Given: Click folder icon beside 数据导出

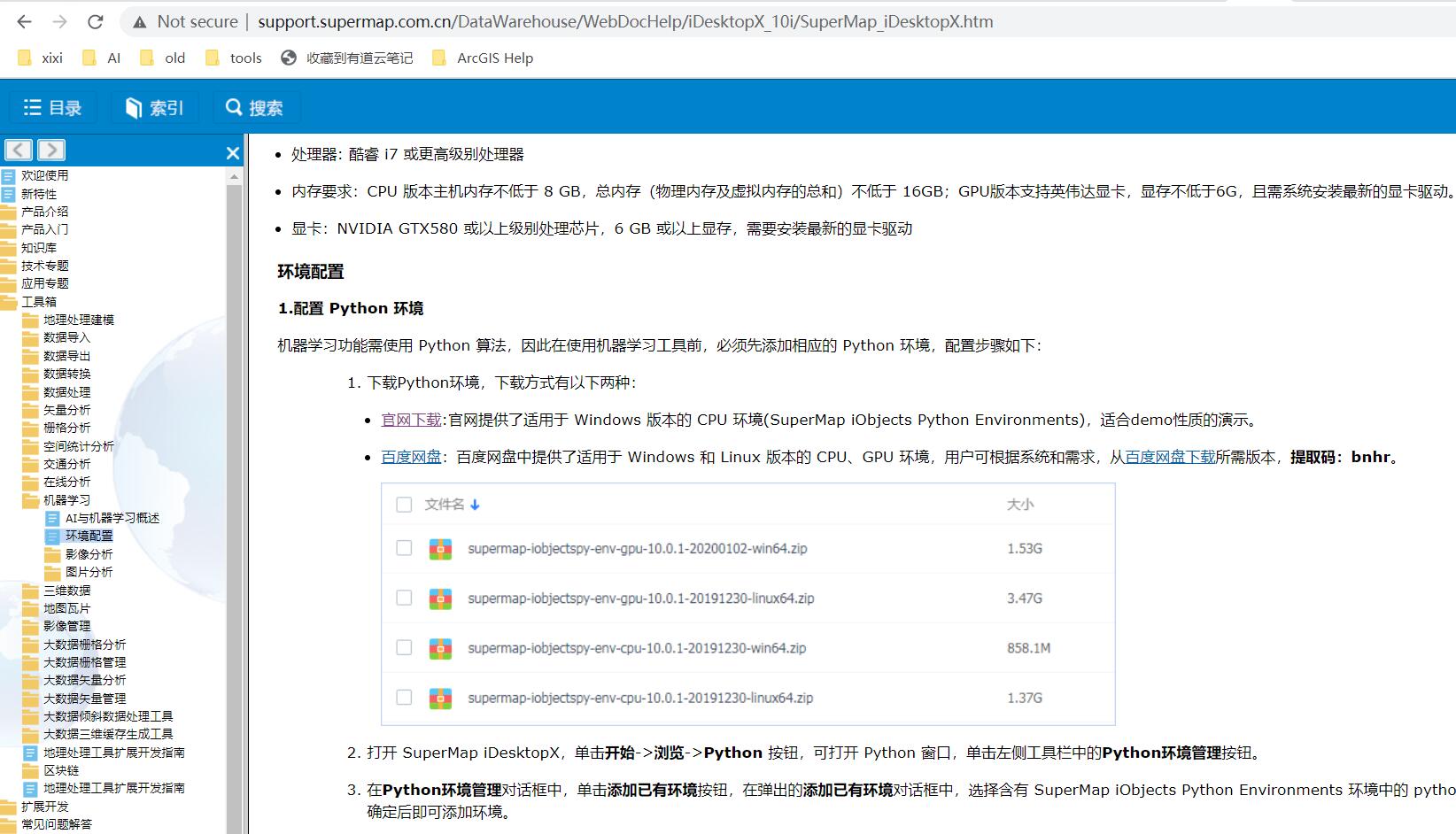Looking at the screenshot, I should tap(31, 356).
